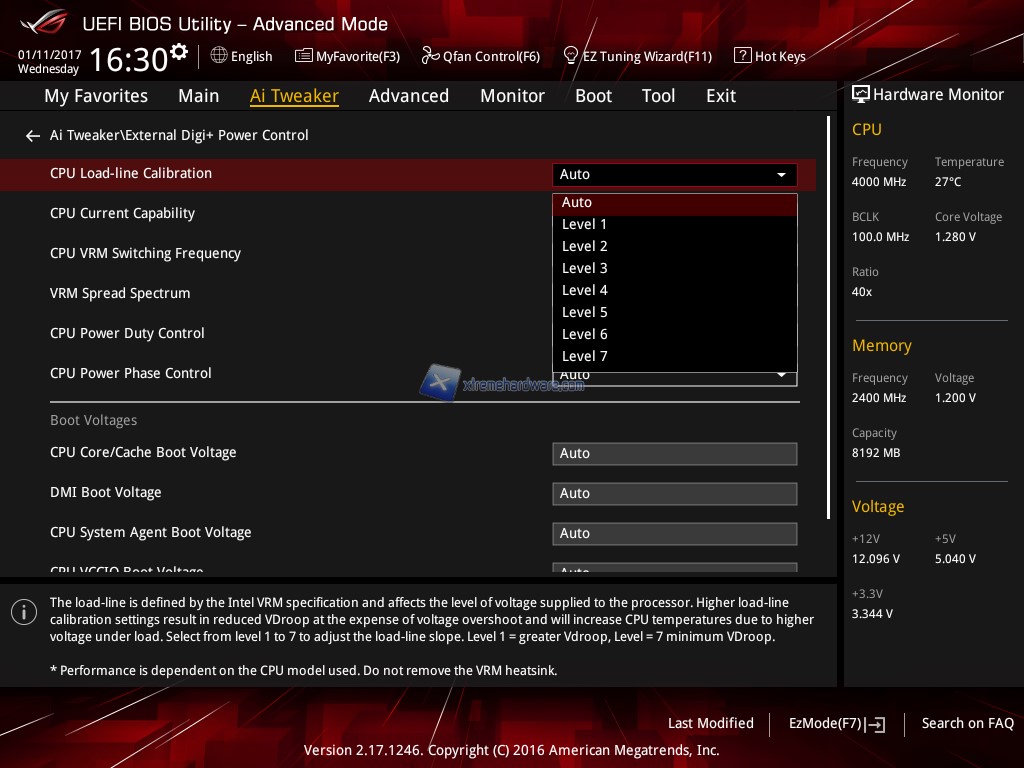Collapse the CPU Load-line Calibration dropdown arrow

click(x=781, y=175)
